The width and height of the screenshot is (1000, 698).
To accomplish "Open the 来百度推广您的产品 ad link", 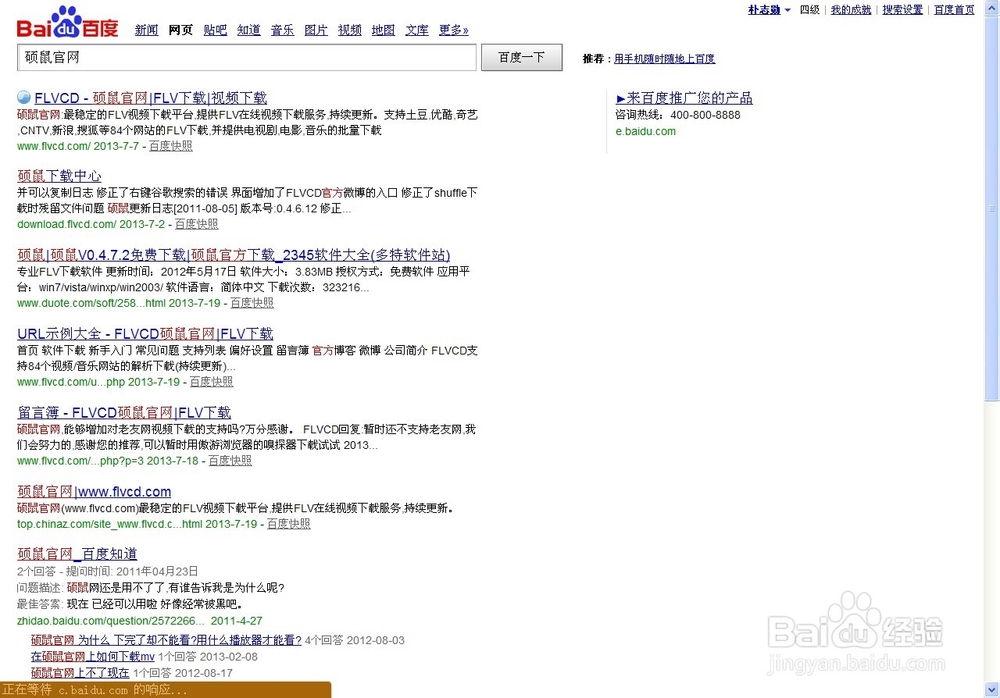I will (x=684, y=98).
